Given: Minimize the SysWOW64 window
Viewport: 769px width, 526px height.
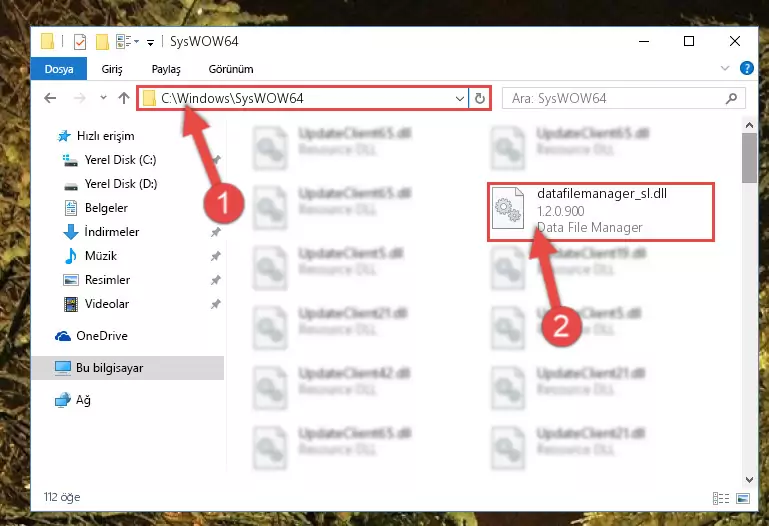Looking at the screenshot, I should click(644, 41).
